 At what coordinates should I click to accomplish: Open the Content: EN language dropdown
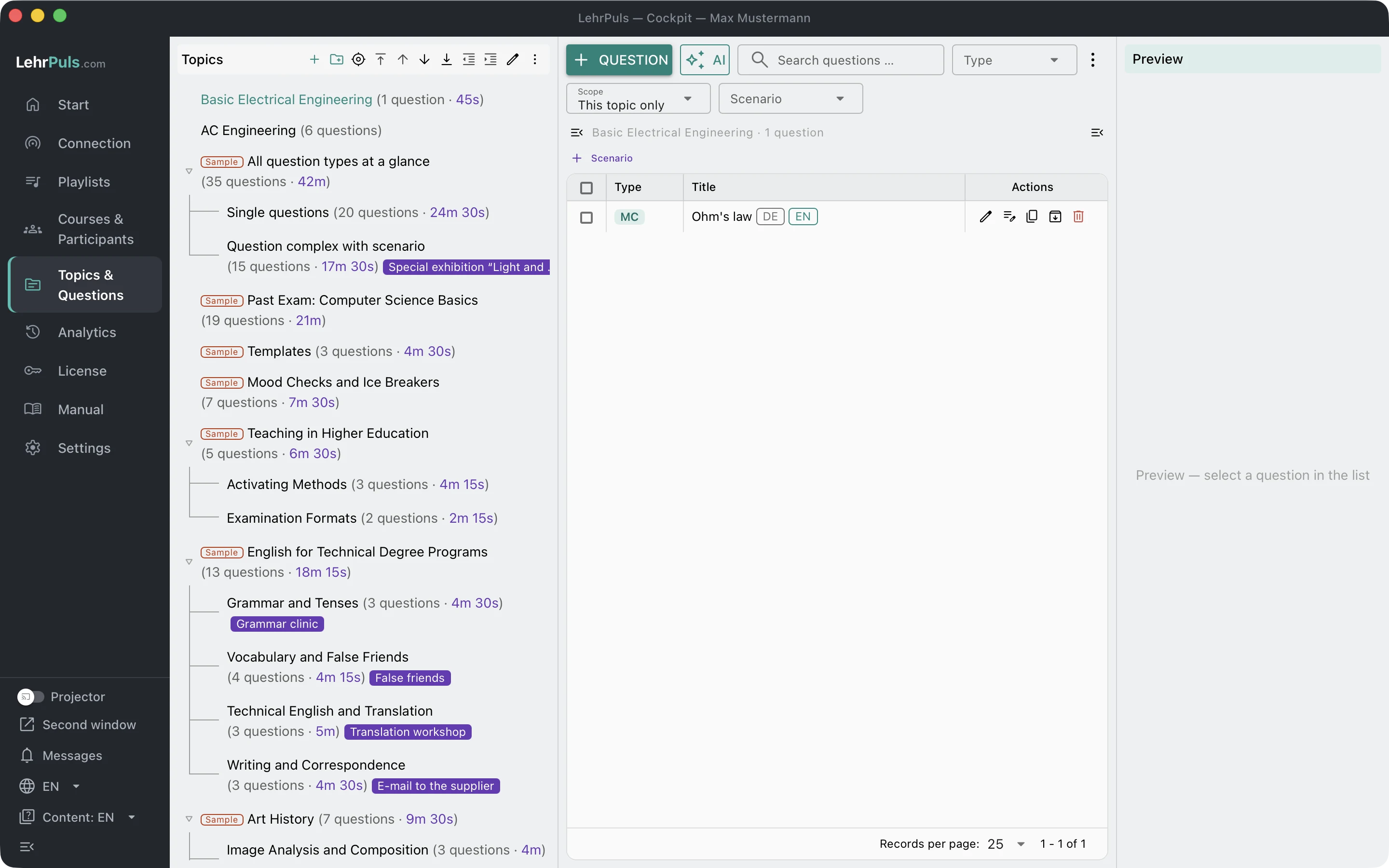[78, 817]
